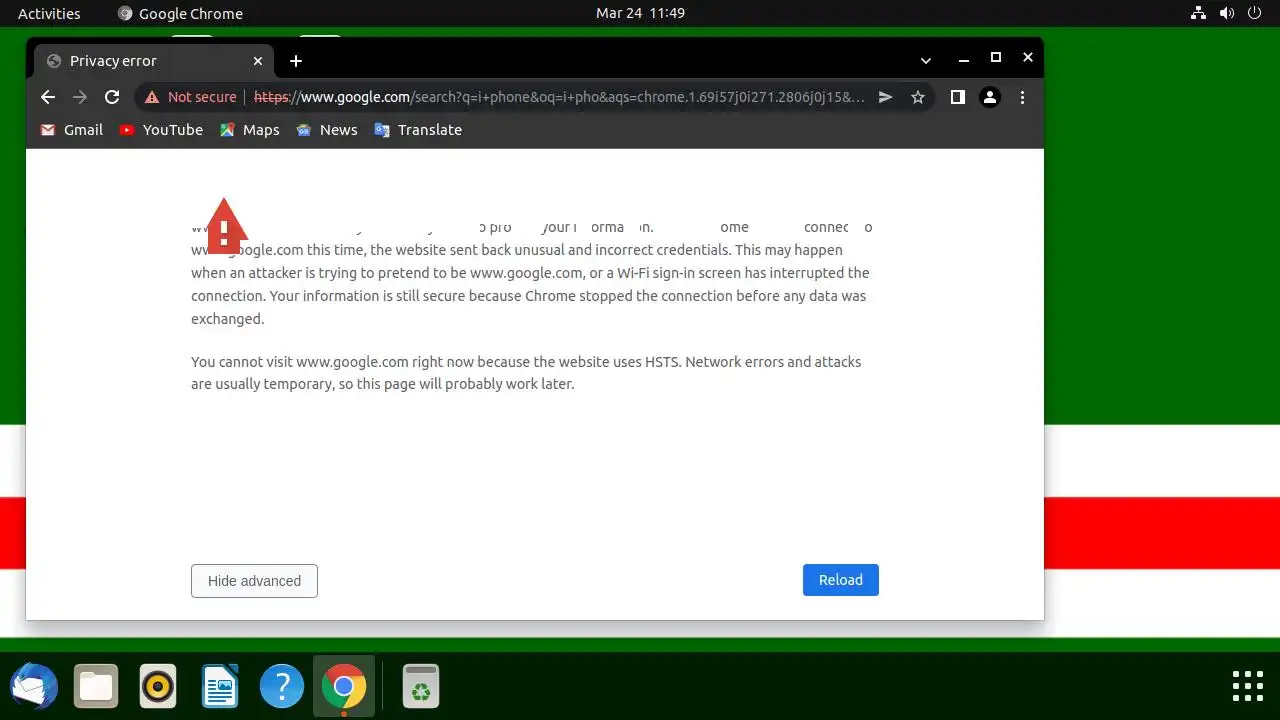Click the URL address bar text

pyautogui.click(x=559, y=97)
